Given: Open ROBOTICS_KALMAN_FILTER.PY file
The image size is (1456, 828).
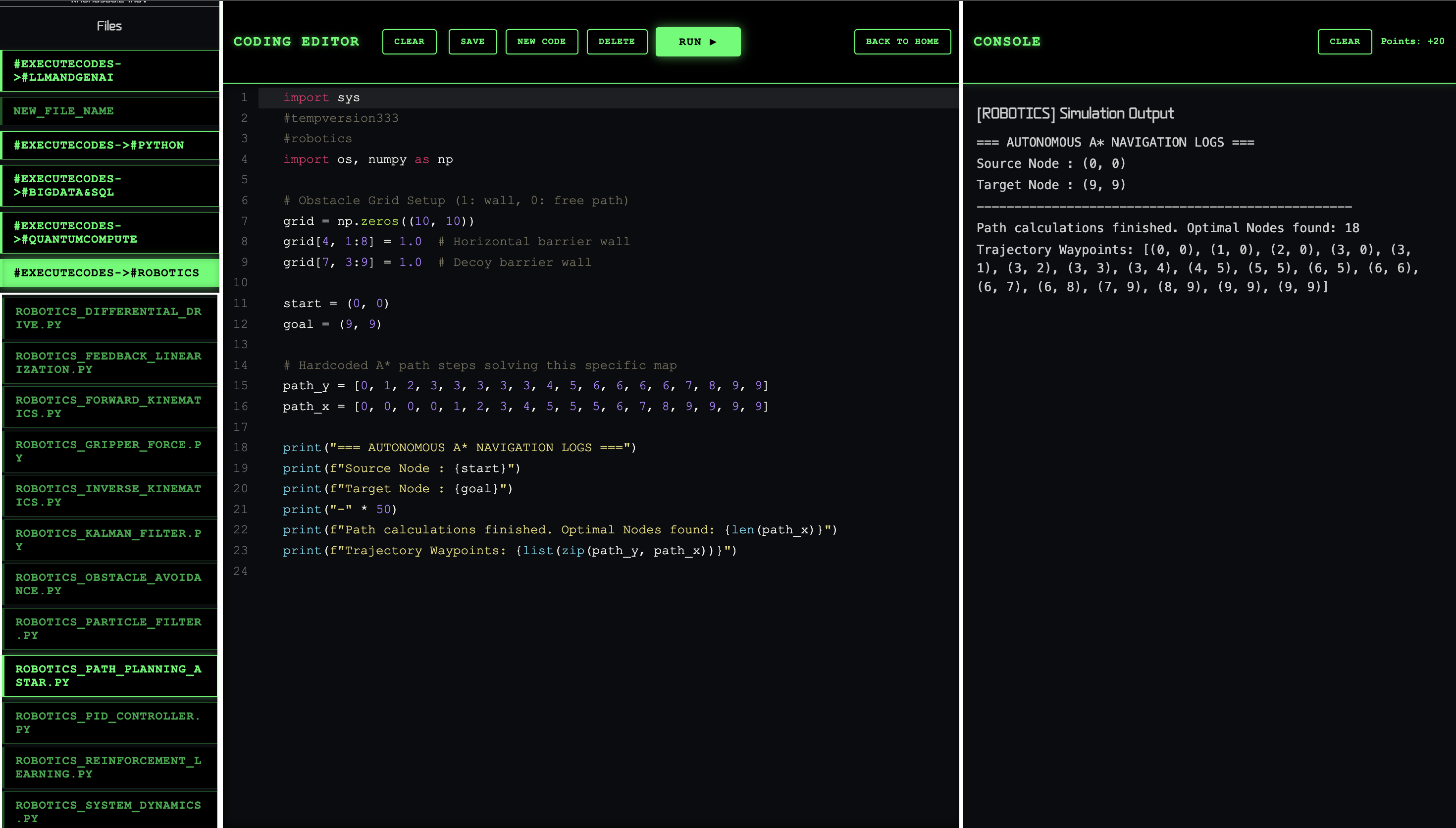Looking at the screenshot, I should [110, 540].
